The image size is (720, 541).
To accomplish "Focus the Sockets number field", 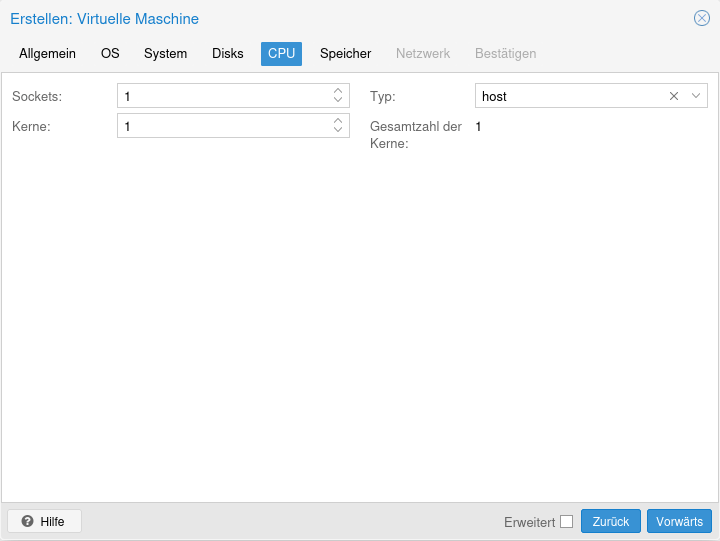I will pyautogui.click(x=223, y=96).
